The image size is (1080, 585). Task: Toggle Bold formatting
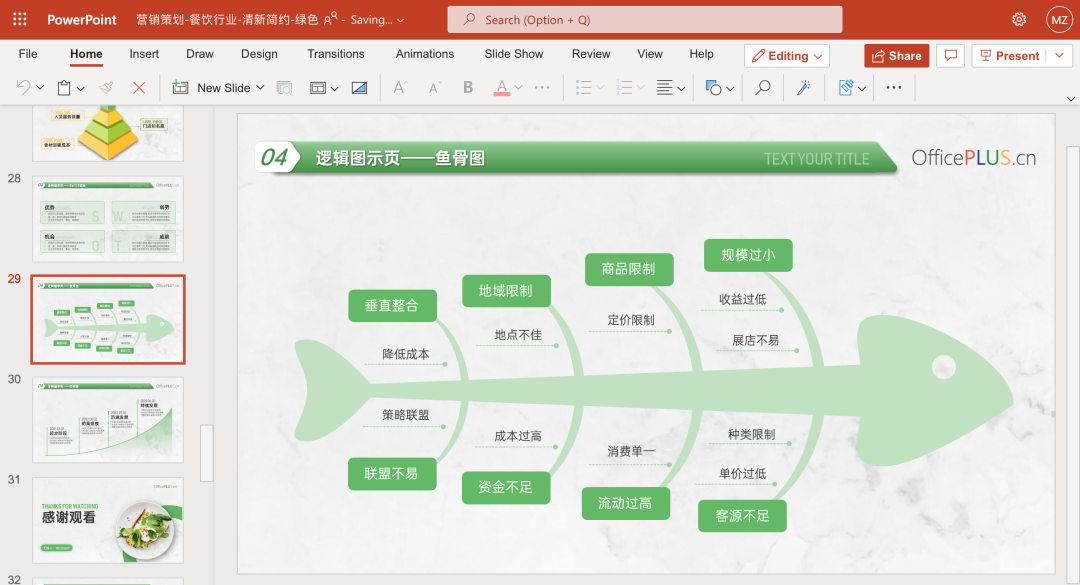pyautogui.click(x=468, y=88)
